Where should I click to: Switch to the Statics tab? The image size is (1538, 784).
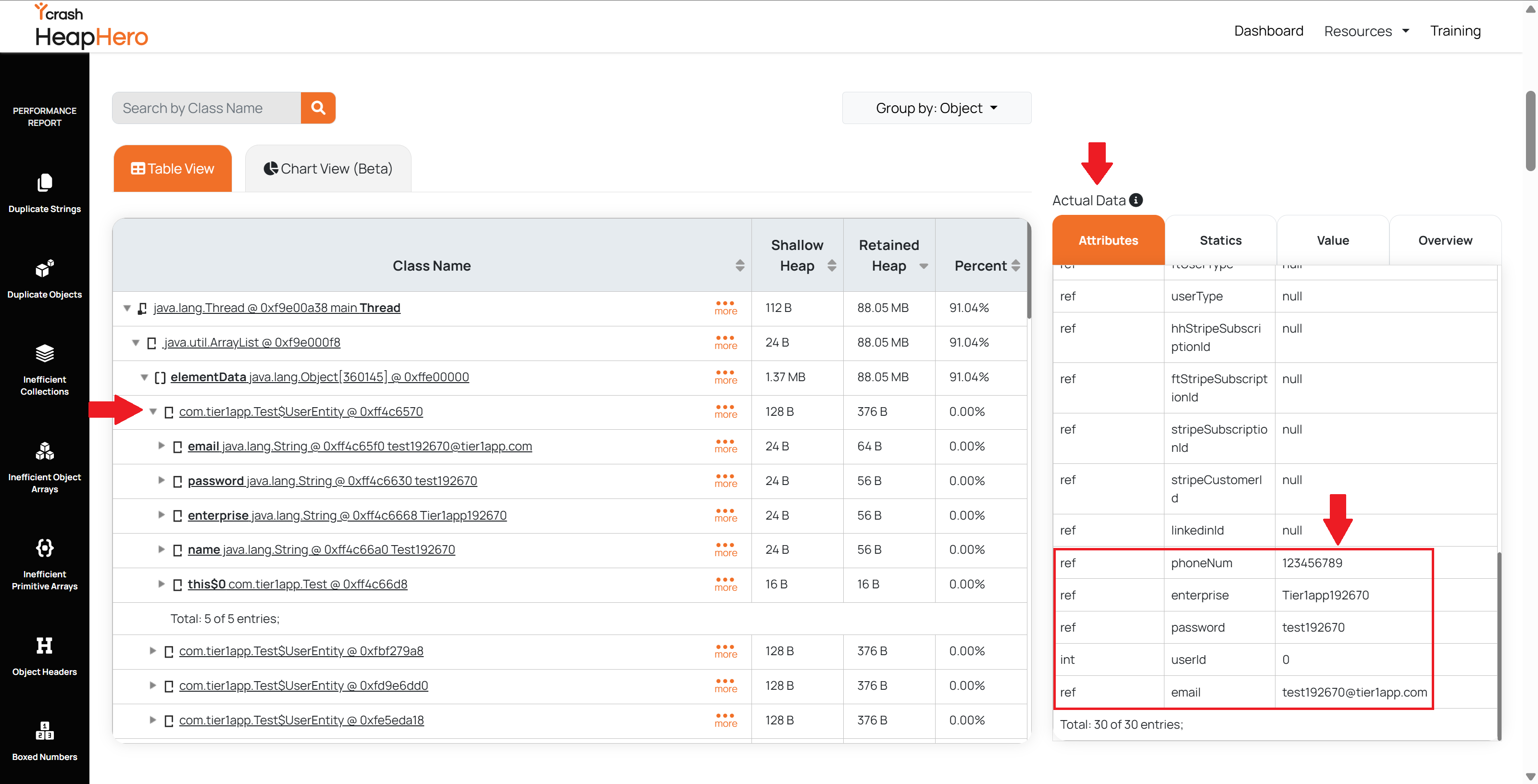pyautogui.click(x=1220, y=241)
